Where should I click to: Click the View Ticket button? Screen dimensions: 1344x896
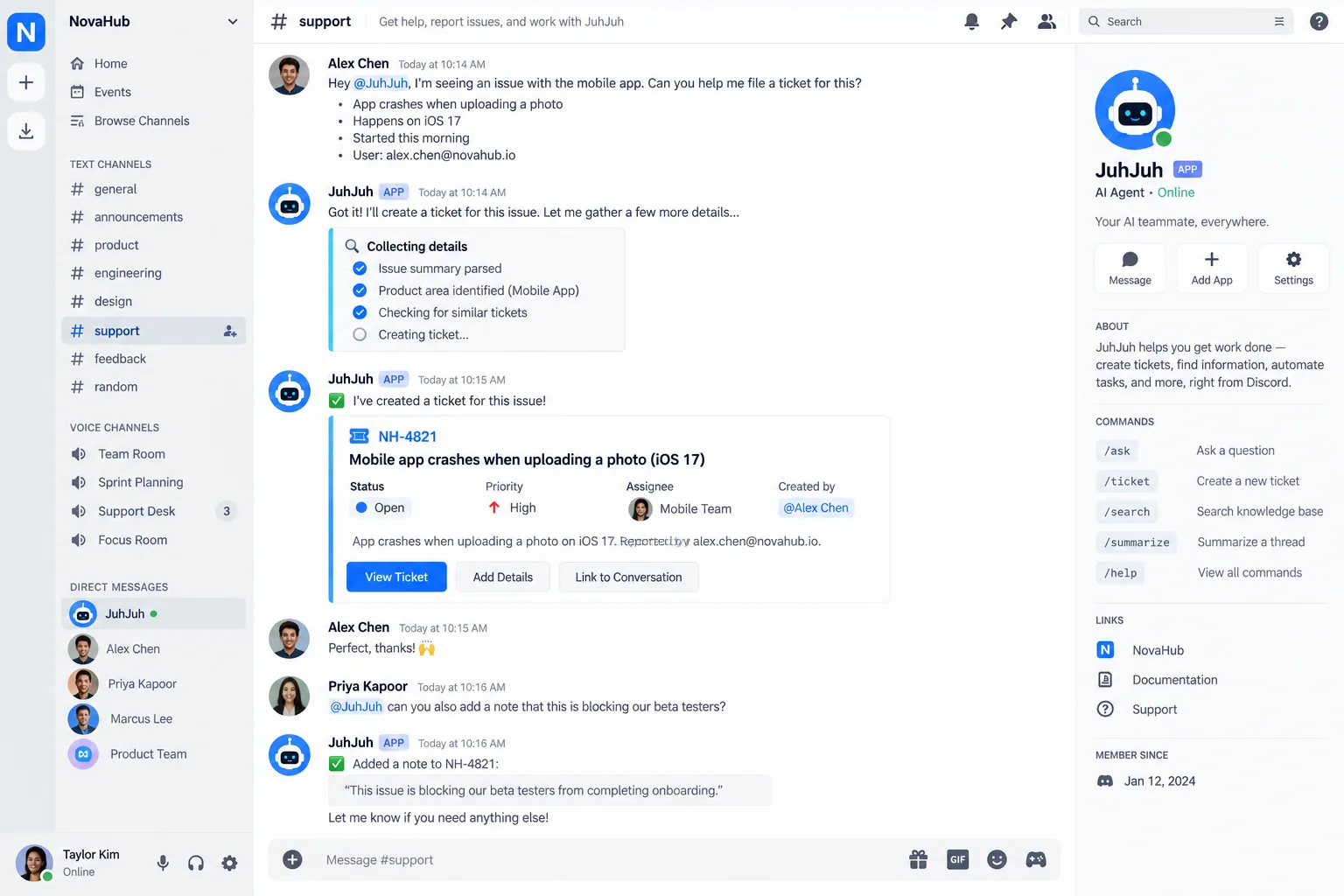point(396,577)
